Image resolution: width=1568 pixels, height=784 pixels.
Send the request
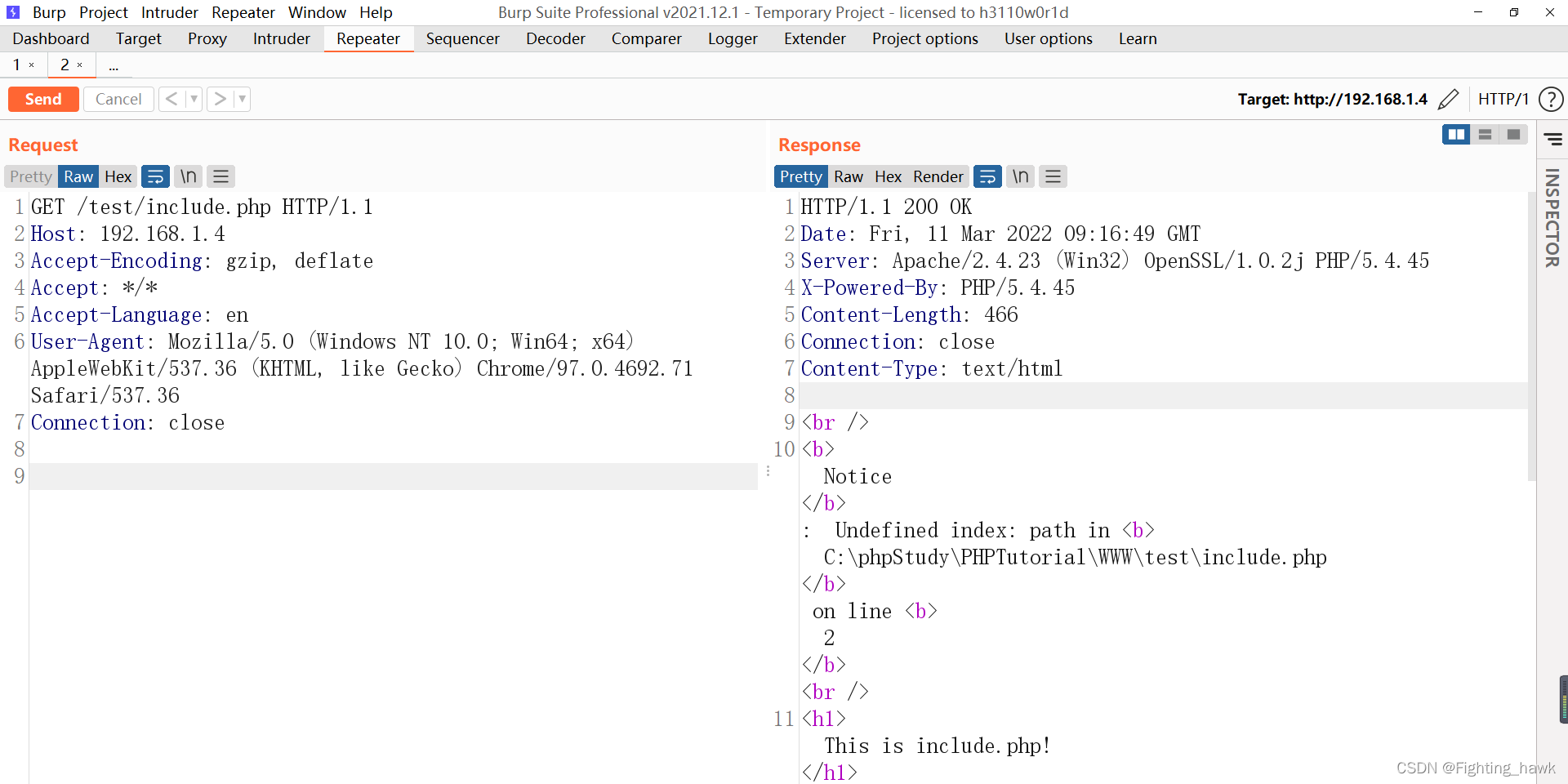pos(43,99)
